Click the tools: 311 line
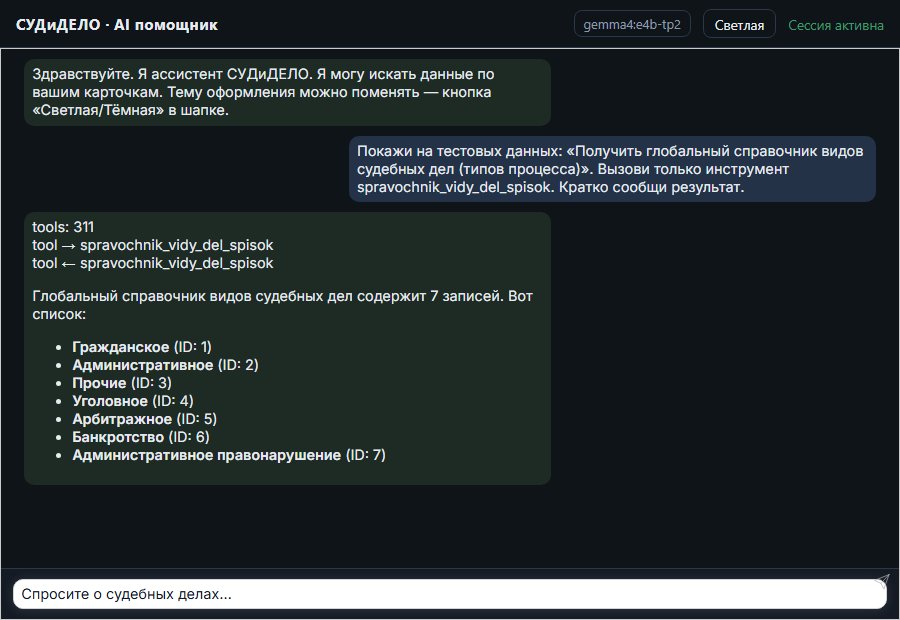This screenshot has width=900, height=620. point(63,227)
